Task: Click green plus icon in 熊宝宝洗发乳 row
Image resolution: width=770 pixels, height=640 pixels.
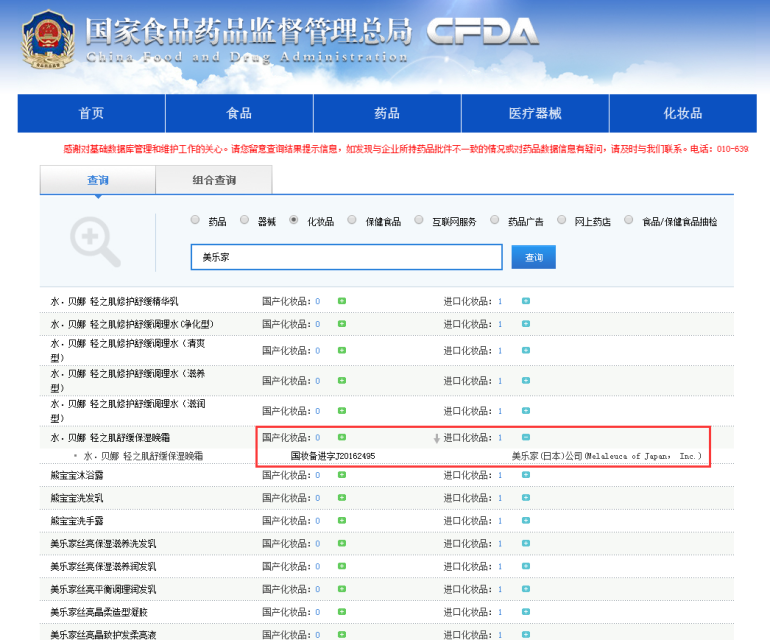Action: coord(342,498)
